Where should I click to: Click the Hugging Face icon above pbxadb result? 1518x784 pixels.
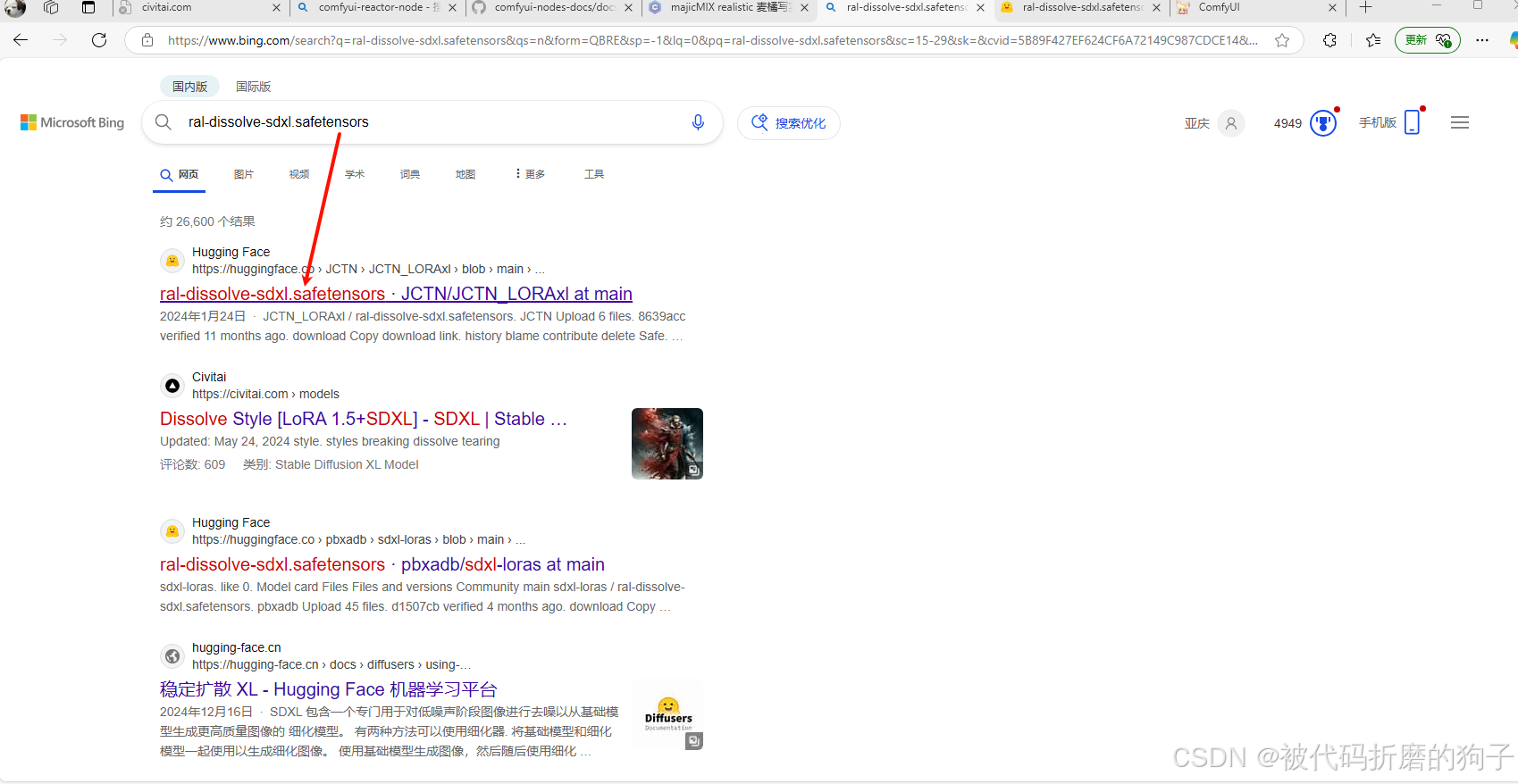coord(172,531)
